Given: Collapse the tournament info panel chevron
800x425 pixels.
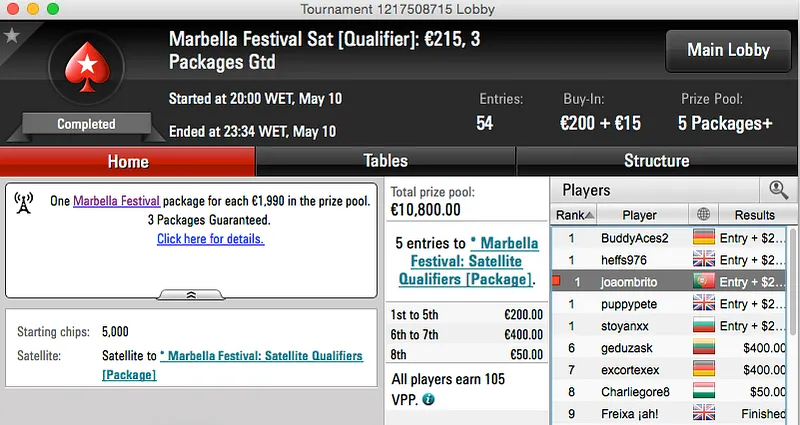Looking at the screenshot, I should tap(191, 294).
